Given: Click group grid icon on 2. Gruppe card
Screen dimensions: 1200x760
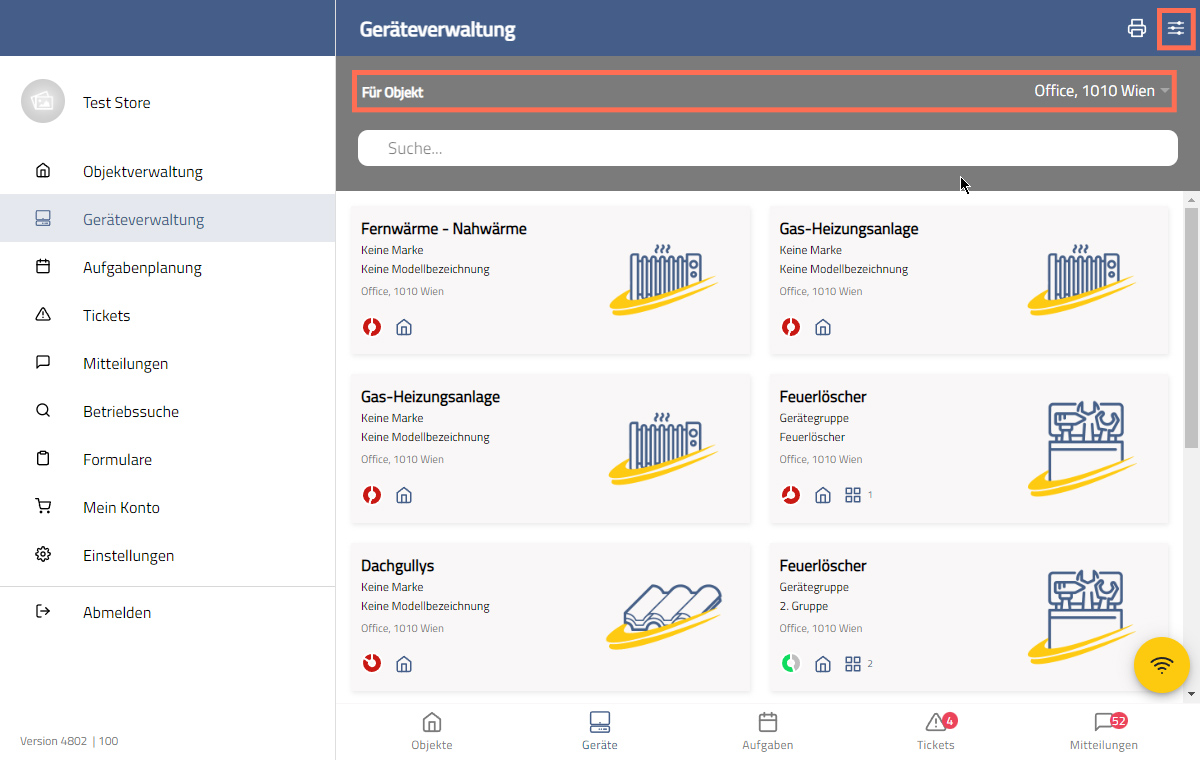Looking at the screenshot, I should 853,664.
